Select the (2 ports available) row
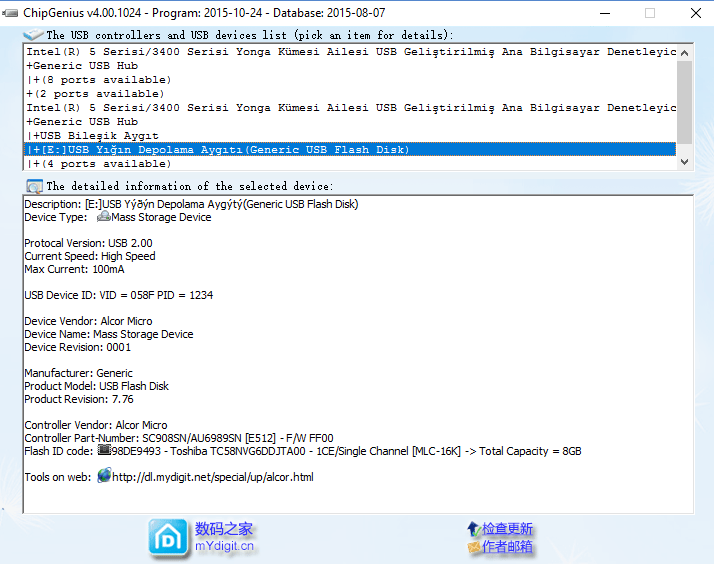The height and width of the screenshot is (564, 714). (x=350, y=94)
